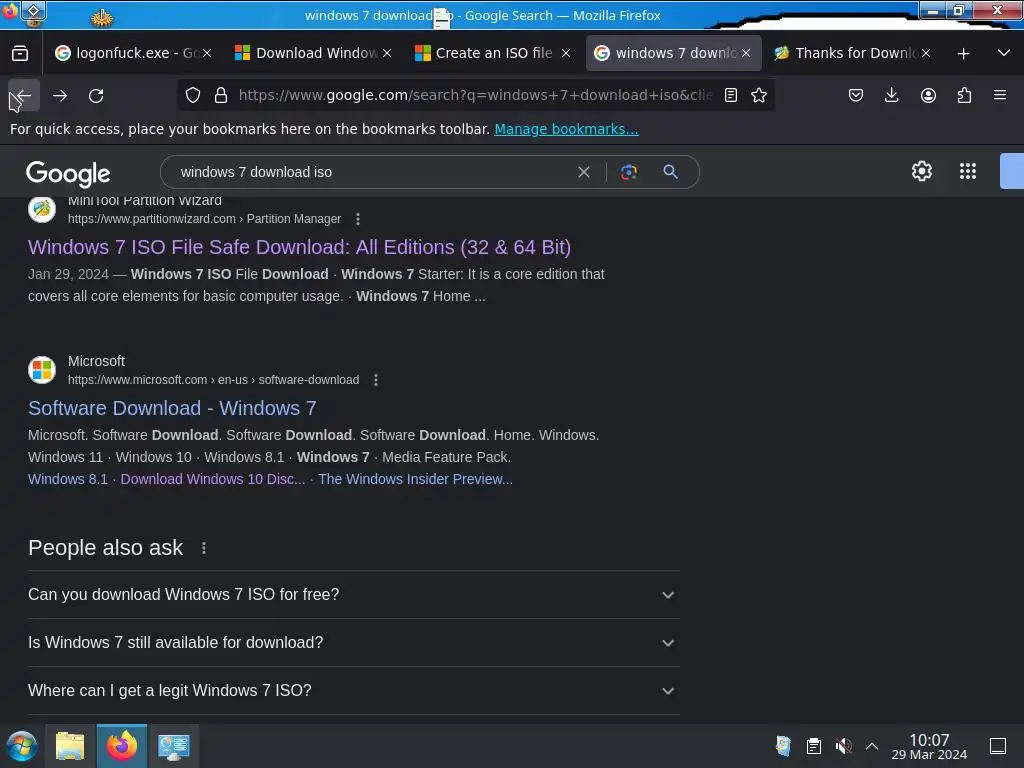Screen dimensions: 1024x768
Task: Search by image with Google Lens
Action: [629, 172]
